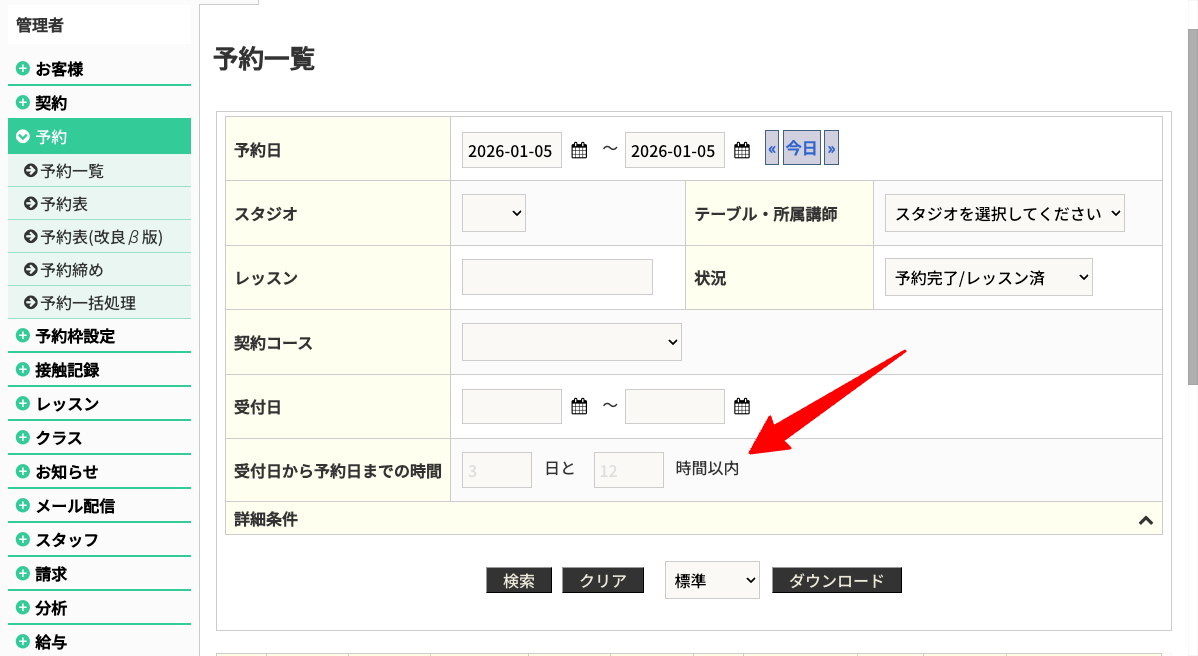Click the ダウンロード button
This screenshot has height=656, width=1198.
(836, 581)
